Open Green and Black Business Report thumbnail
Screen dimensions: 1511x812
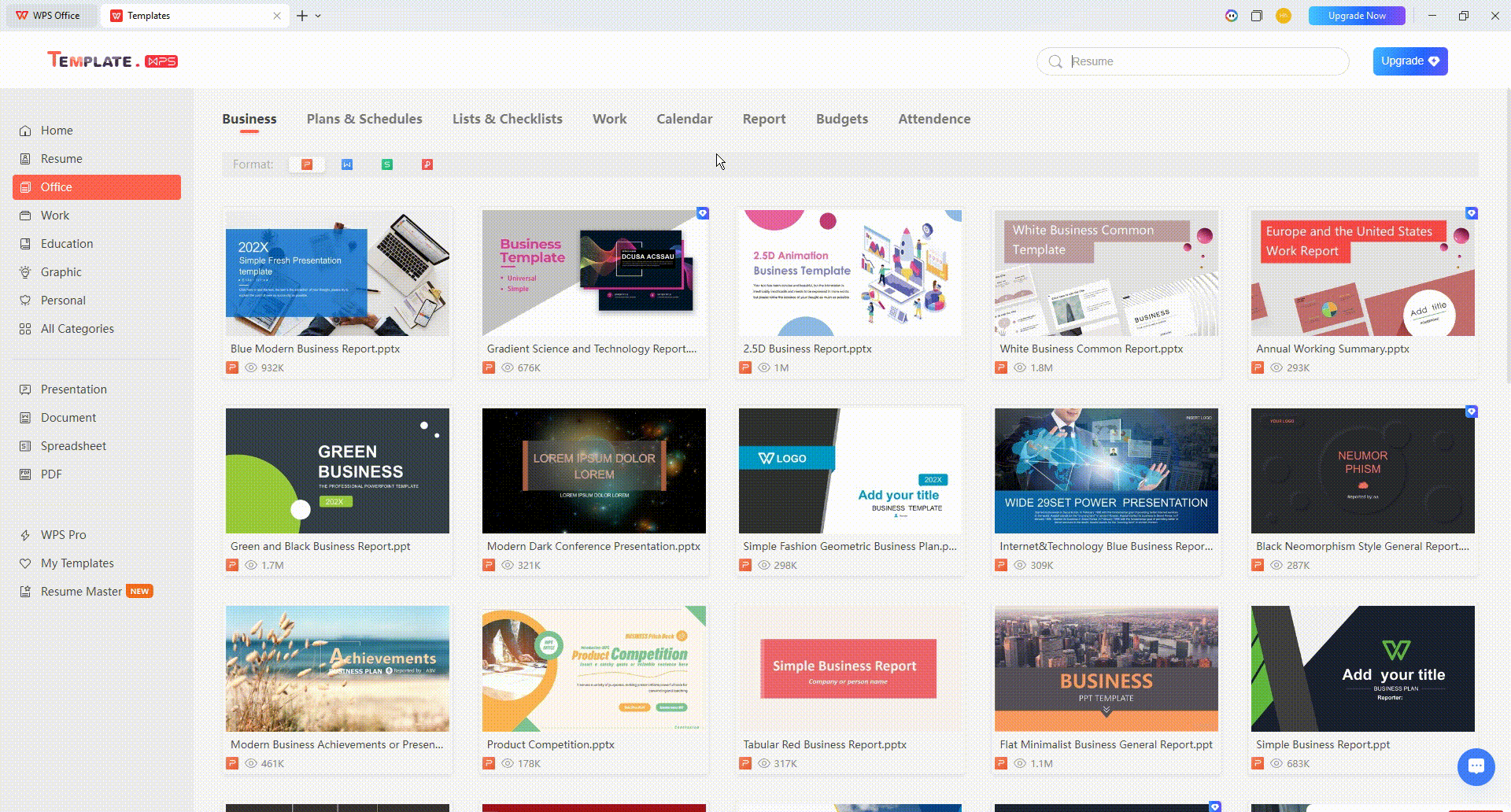point(338,471)
